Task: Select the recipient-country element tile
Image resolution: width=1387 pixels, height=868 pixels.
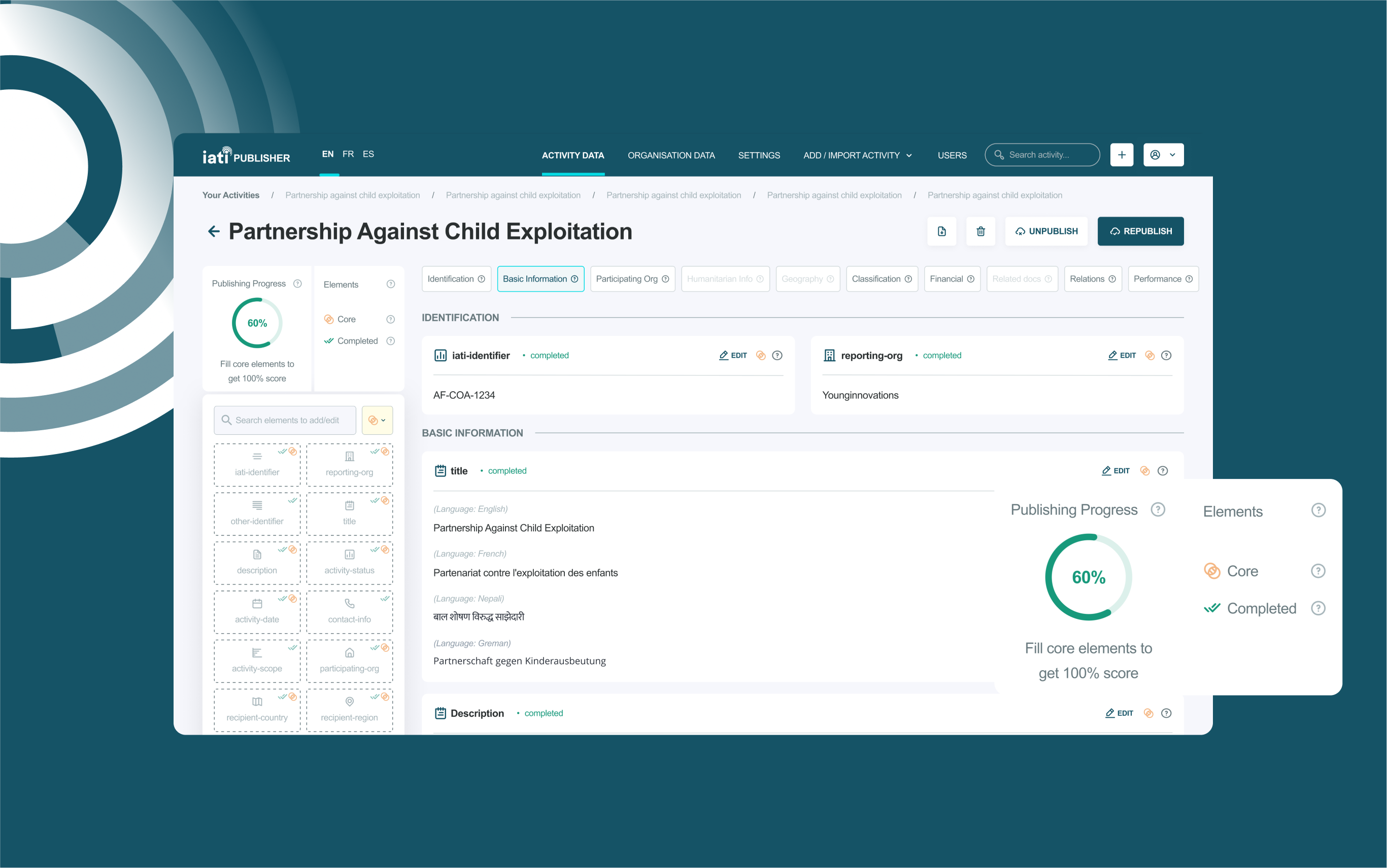Action: (x=257, y=709)
